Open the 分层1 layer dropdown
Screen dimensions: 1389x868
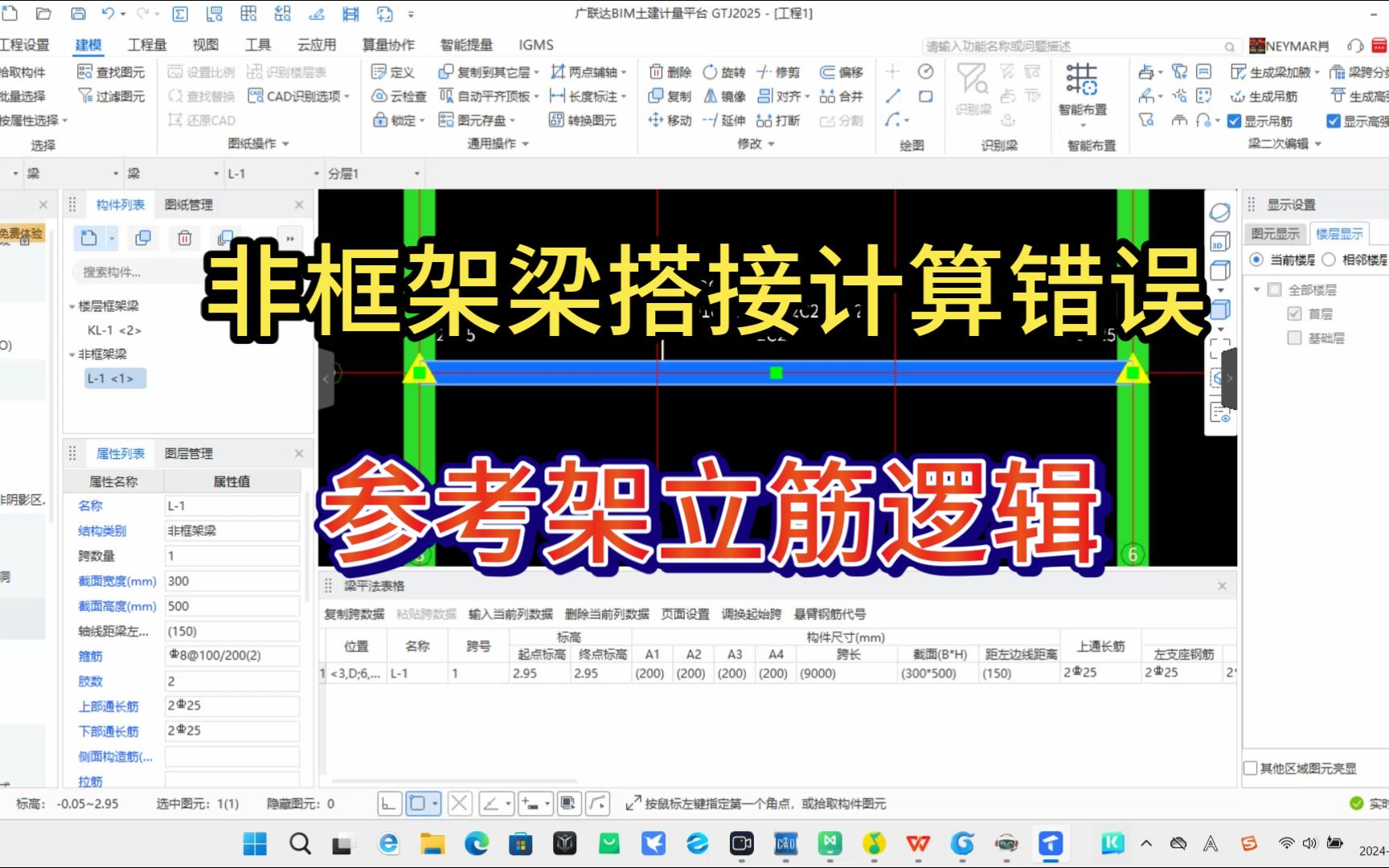tap(417, 174)
